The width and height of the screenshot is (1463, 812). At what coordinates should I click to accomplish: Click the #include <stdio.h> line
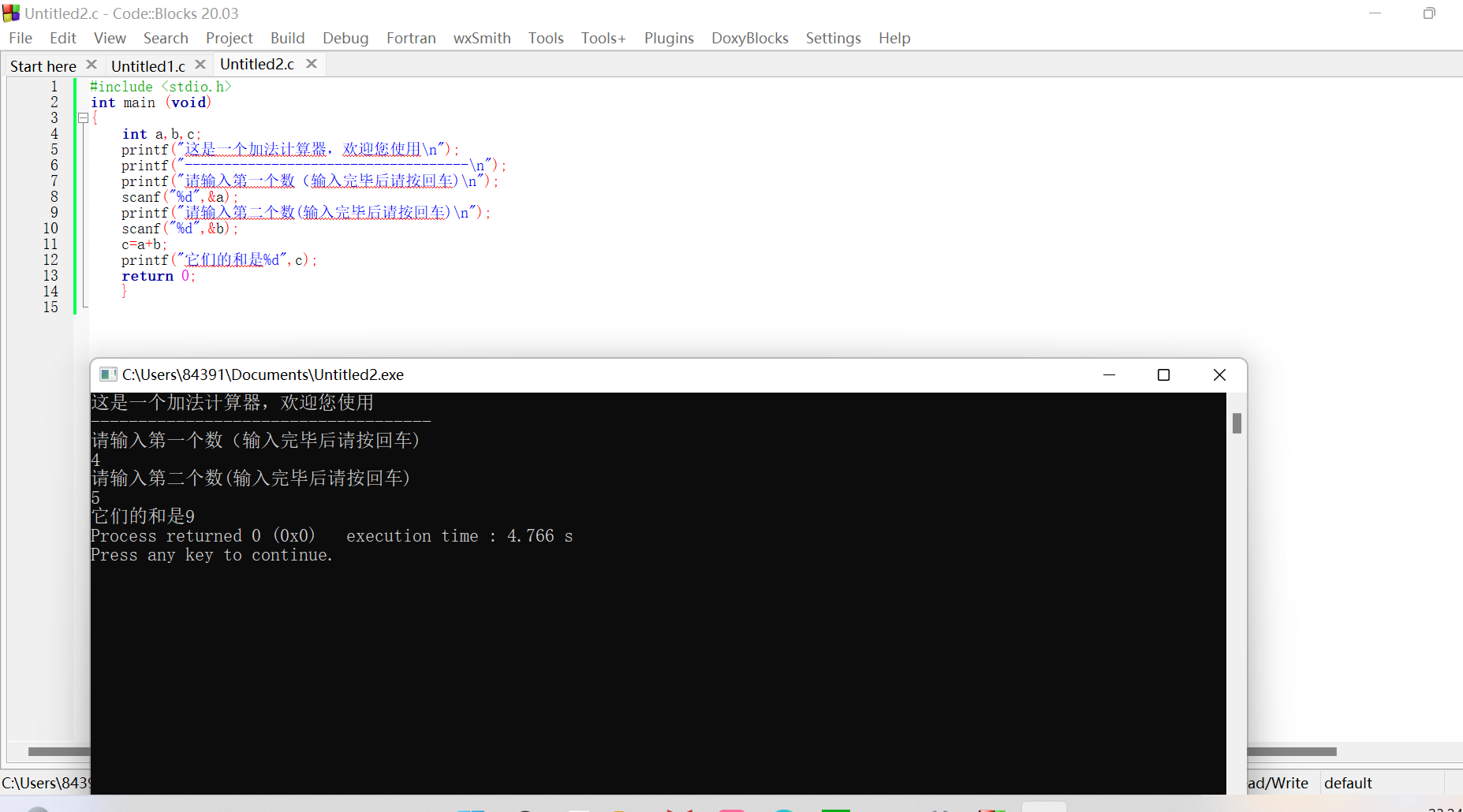click(x=161, y=87)
